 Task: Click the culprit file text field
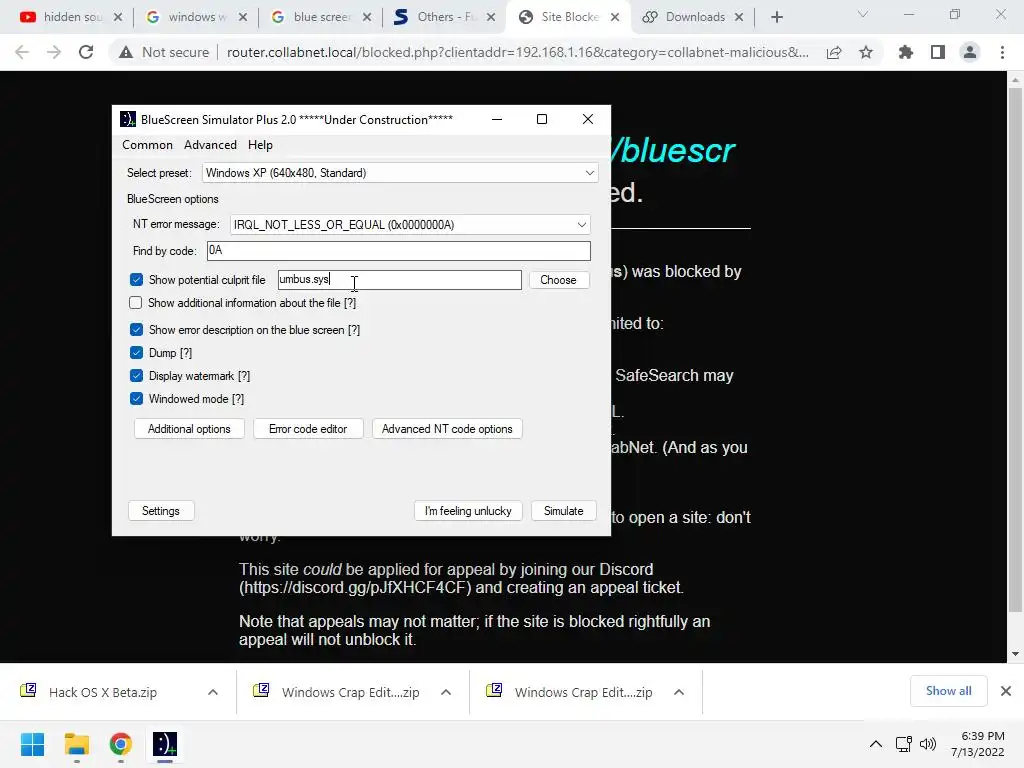tap(400, 280)
